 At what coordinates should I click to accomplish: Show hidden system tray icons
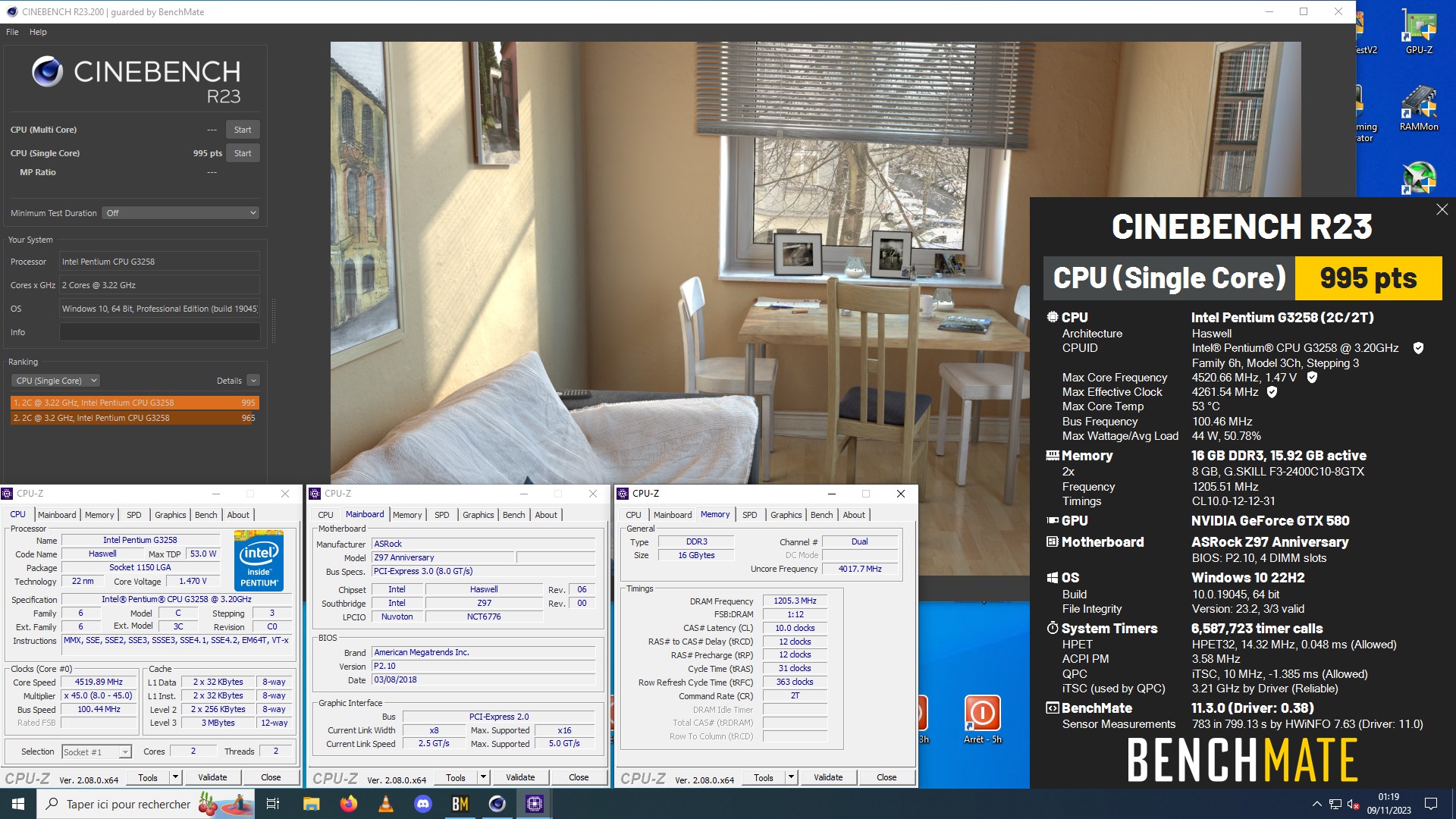pyautogui.click(x=1316, y=804)
